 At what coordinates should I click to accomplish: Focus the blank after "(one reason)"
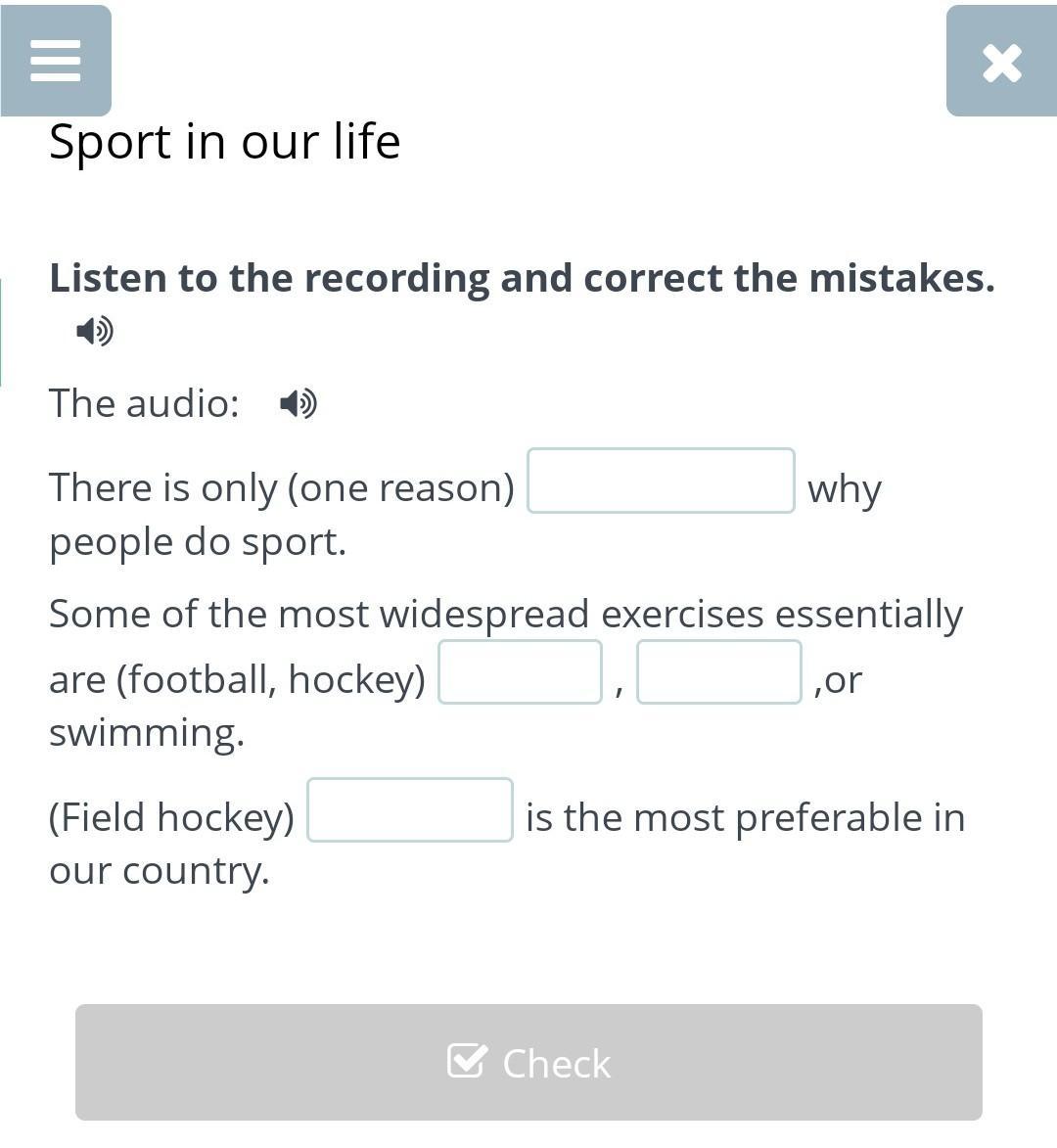click(661, 481)
